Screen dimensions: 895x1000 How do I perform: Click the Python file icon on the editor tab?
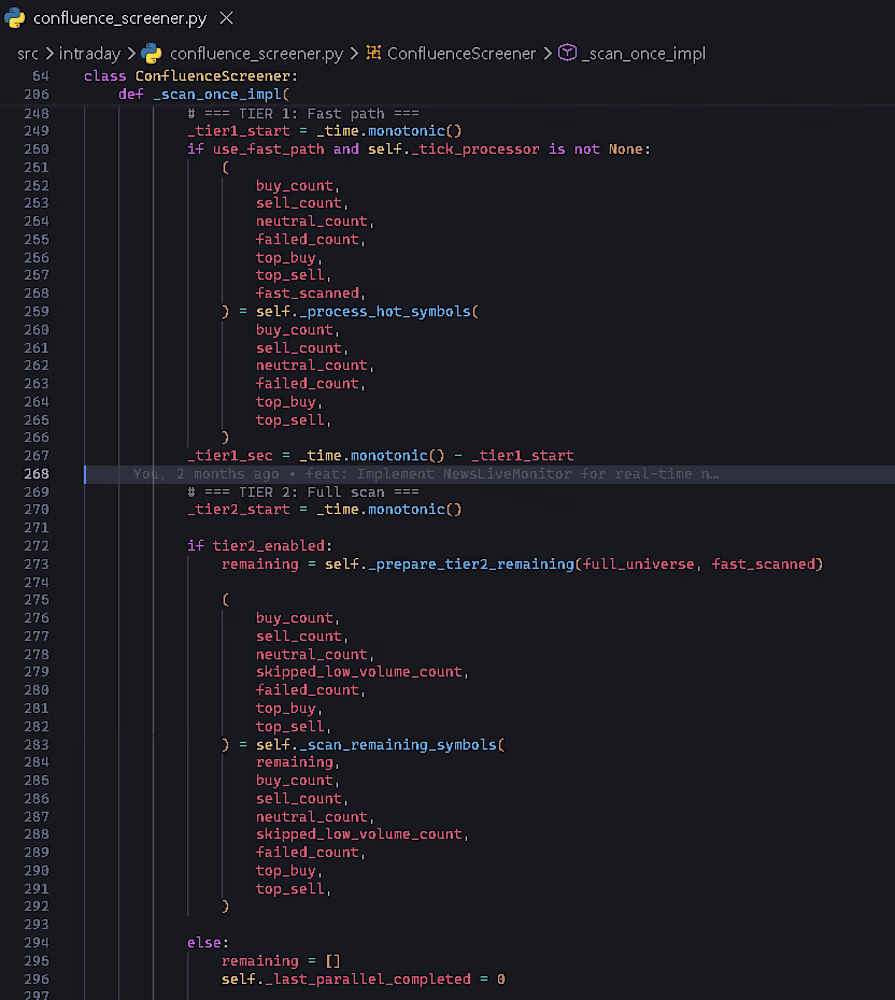15,18
